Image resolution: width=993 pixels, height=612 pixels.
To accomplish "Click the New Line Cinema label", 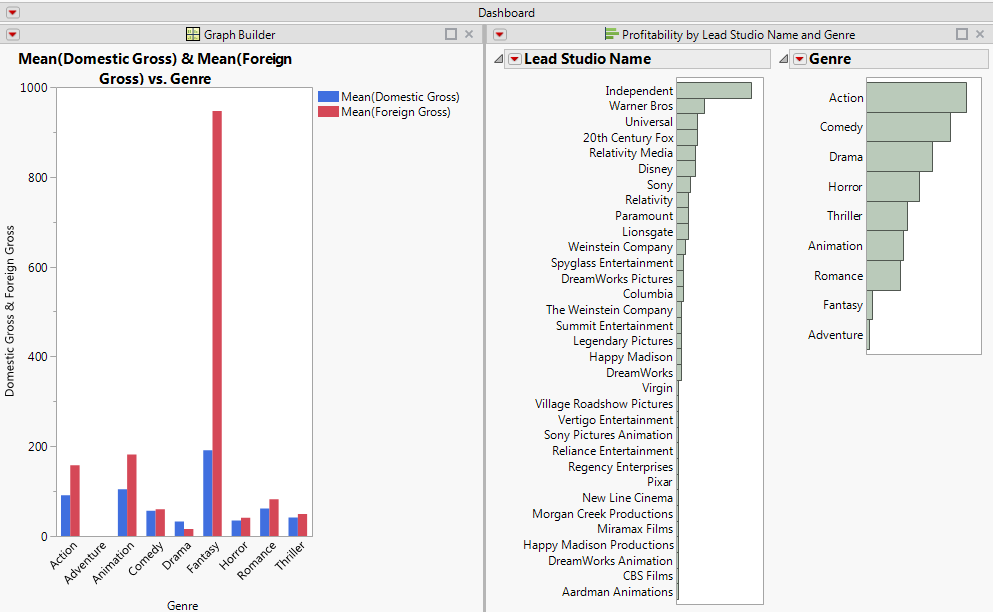I will pos(628,497).
